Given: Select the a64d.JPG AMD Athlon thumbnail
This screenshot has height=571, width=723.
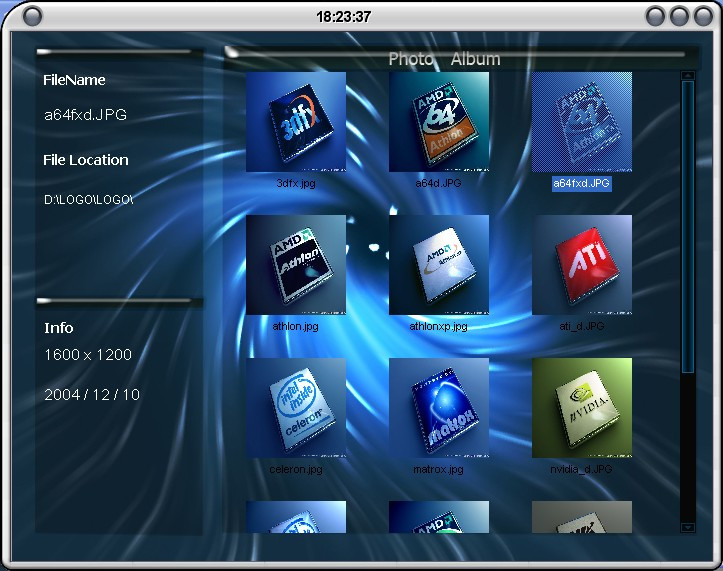Looking at the screenshot, I should (439, 122).
